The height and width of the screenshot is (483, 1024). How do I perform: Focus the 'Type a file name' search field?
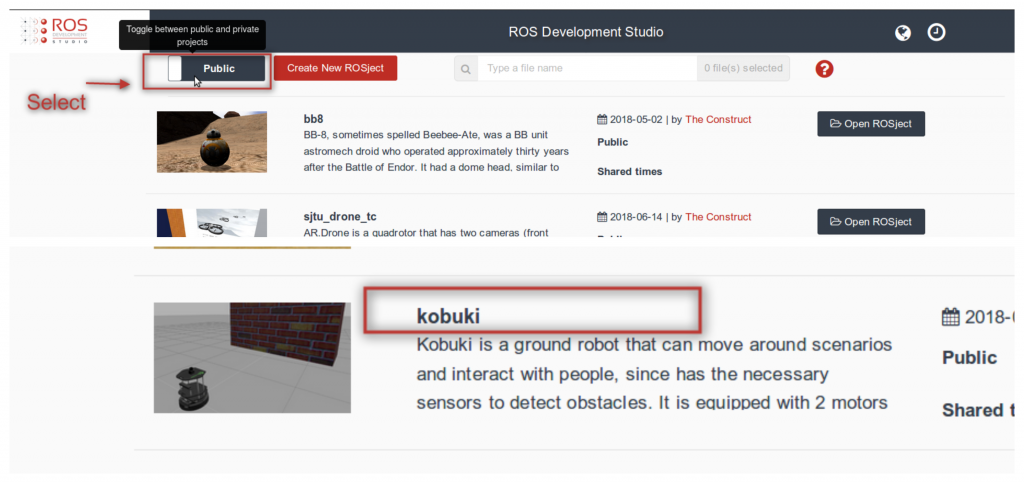click(587, 69)
